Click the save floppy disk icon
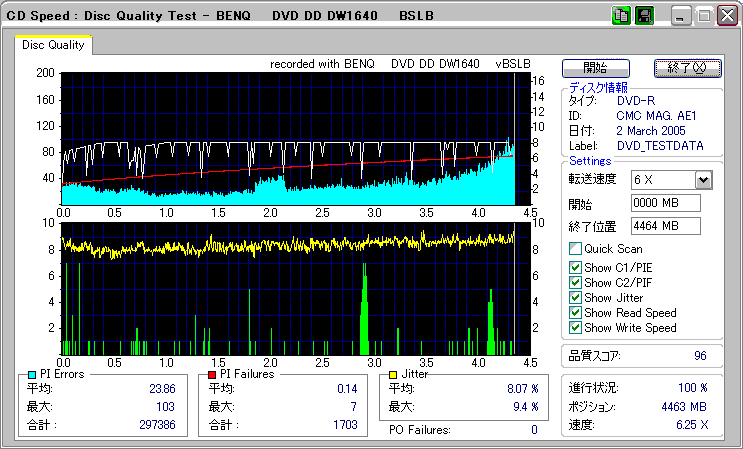Image resolution: width=743 pixels, height=449 pixels. tap(644, 16)
